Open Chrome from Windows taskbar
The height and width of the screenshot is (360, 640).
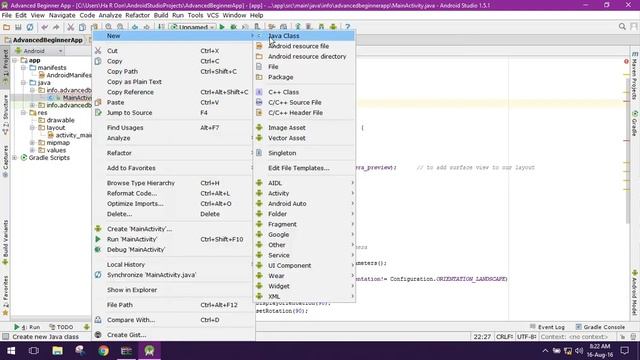coord(103,351)
